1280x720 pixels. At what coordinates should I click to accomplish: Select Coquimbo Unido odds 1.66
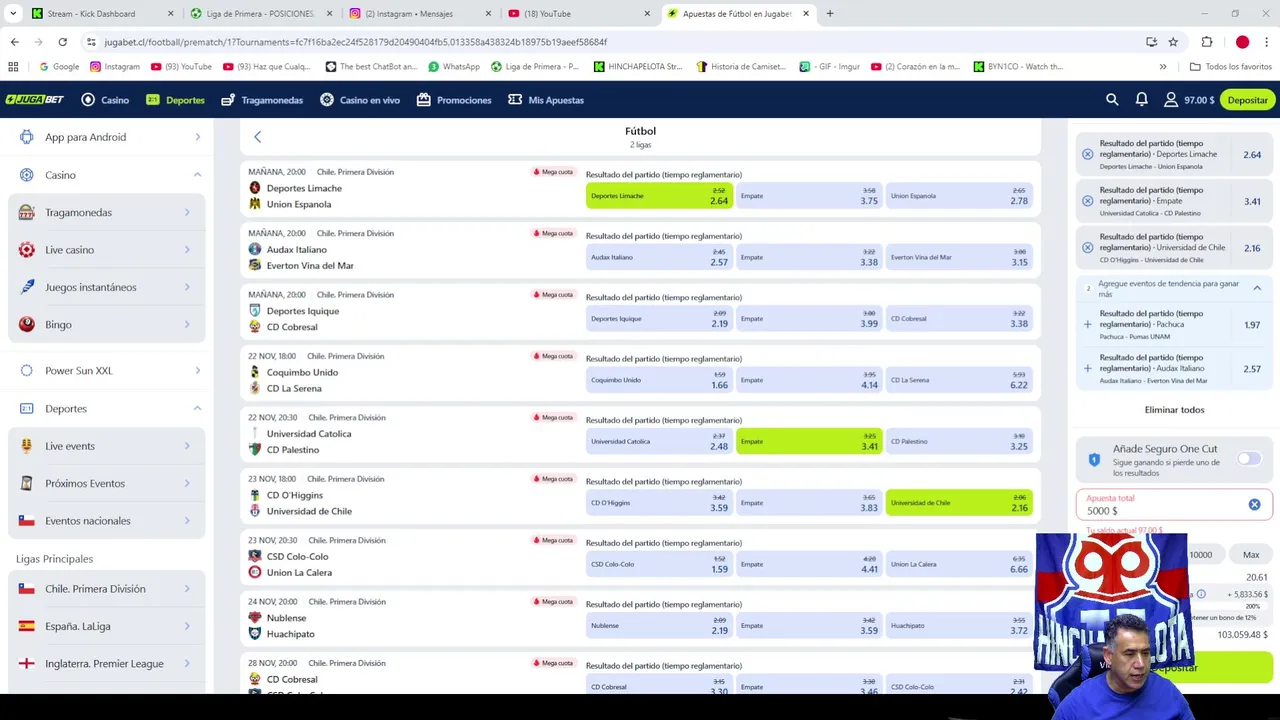(659, 380)
